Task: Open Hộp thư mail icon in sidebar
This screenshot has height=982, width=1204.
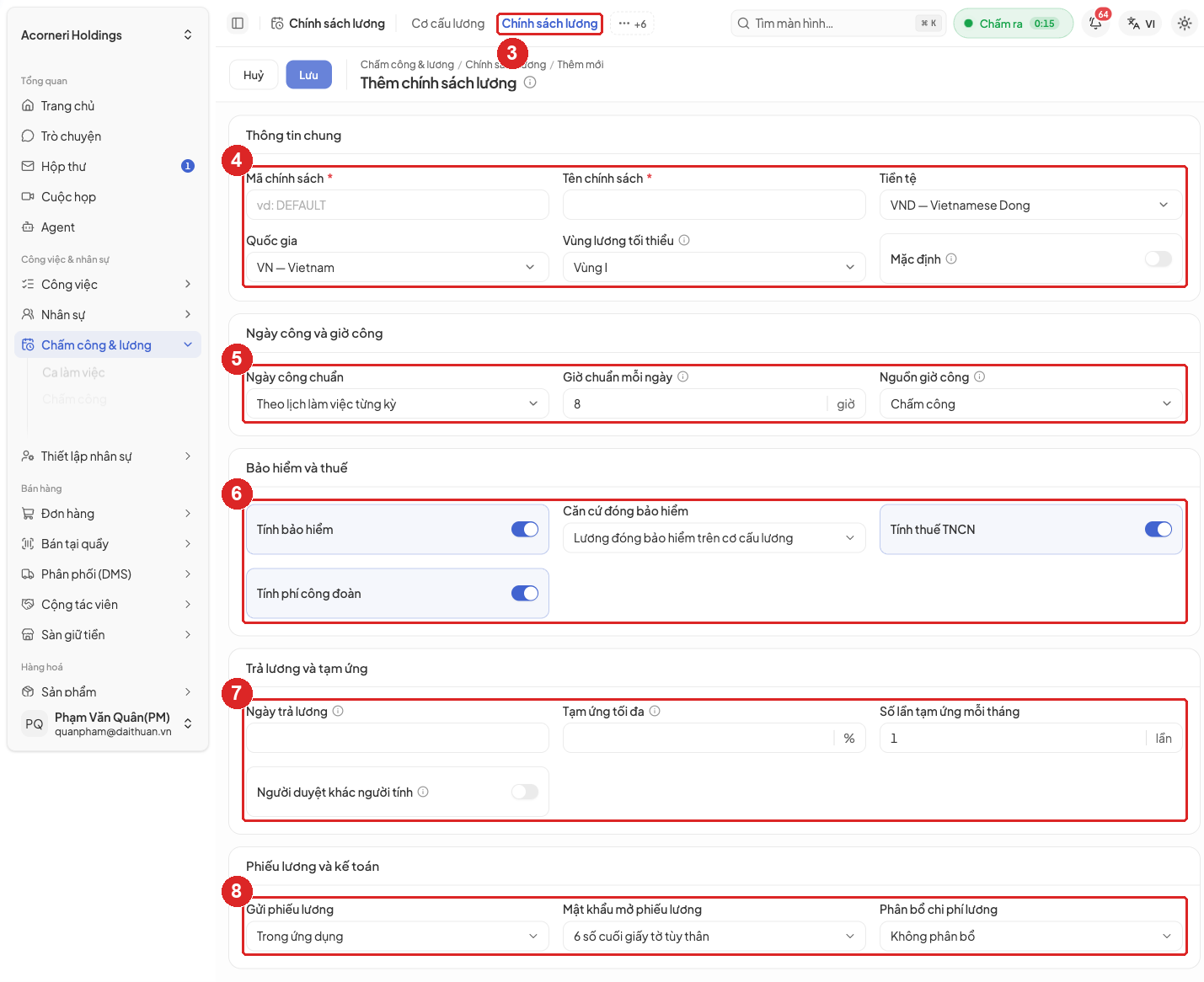Action: pyautogui.click(x=28, y=167)
